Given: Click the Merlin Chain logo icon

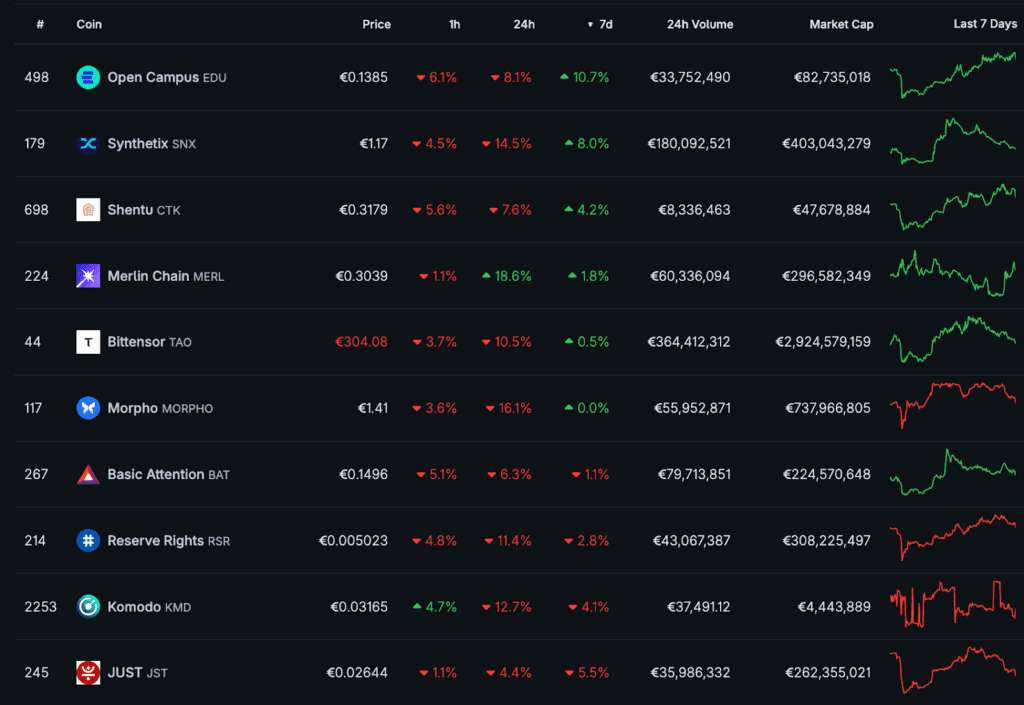Looking at the screenshot, I should 88,276.
